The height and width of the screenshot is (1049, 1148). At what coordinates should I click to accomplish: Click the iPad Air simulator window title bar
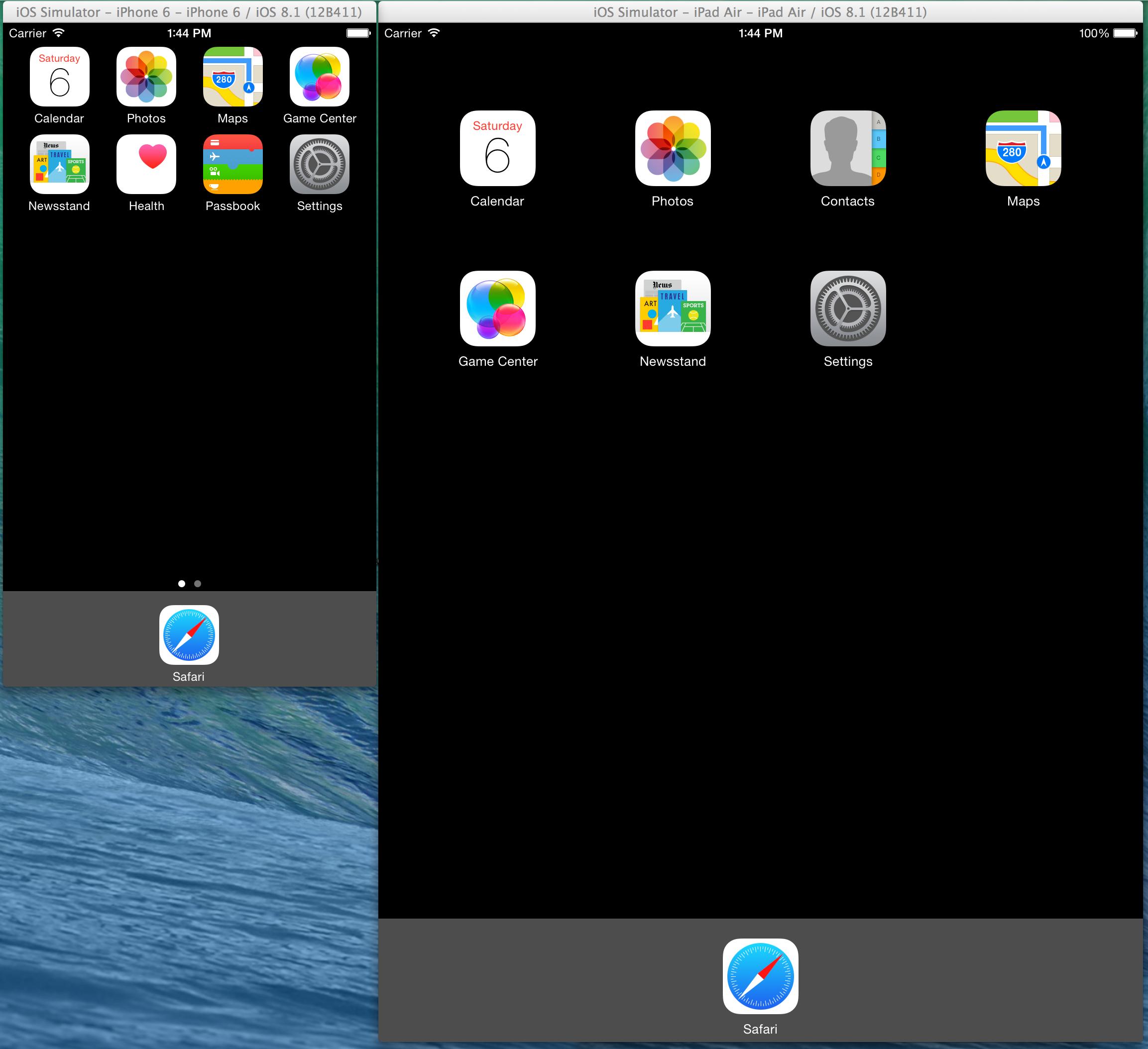click(760, 11)
